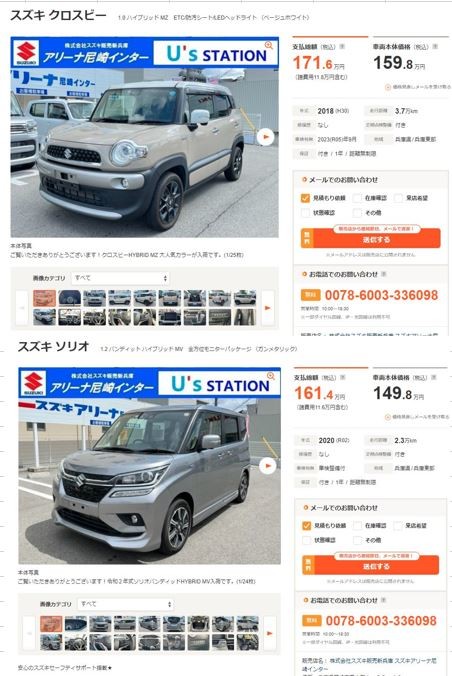
Task: Check 来店希望 in Solio inquiry
Action: coord(398,526)
